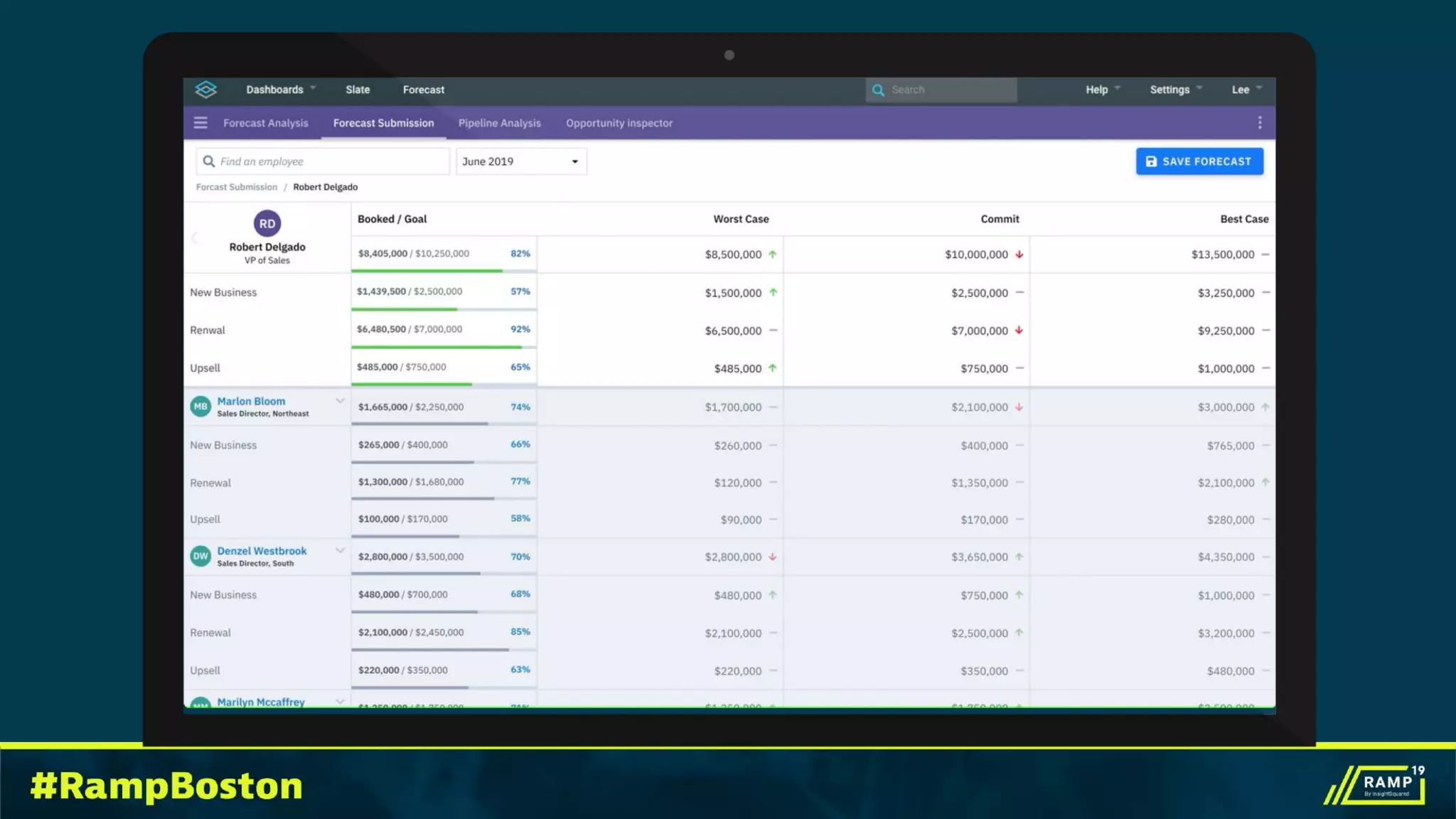The height and width of the screenshot is (819, 1456).
Task: Click the search magnifier icon in top bar
Action: click(x=878, y=90)
